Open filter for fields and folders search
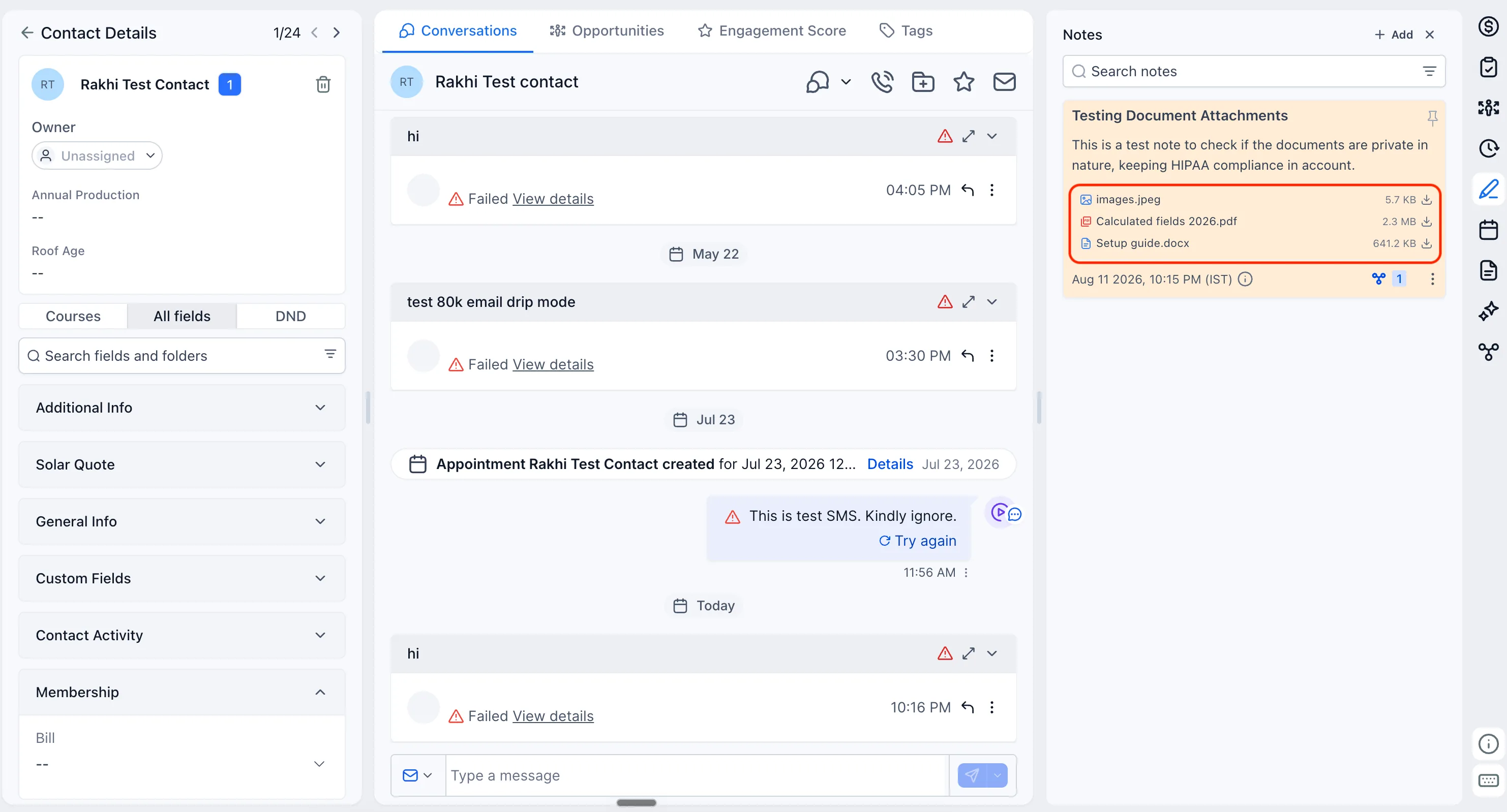 [x=330, y=354]
